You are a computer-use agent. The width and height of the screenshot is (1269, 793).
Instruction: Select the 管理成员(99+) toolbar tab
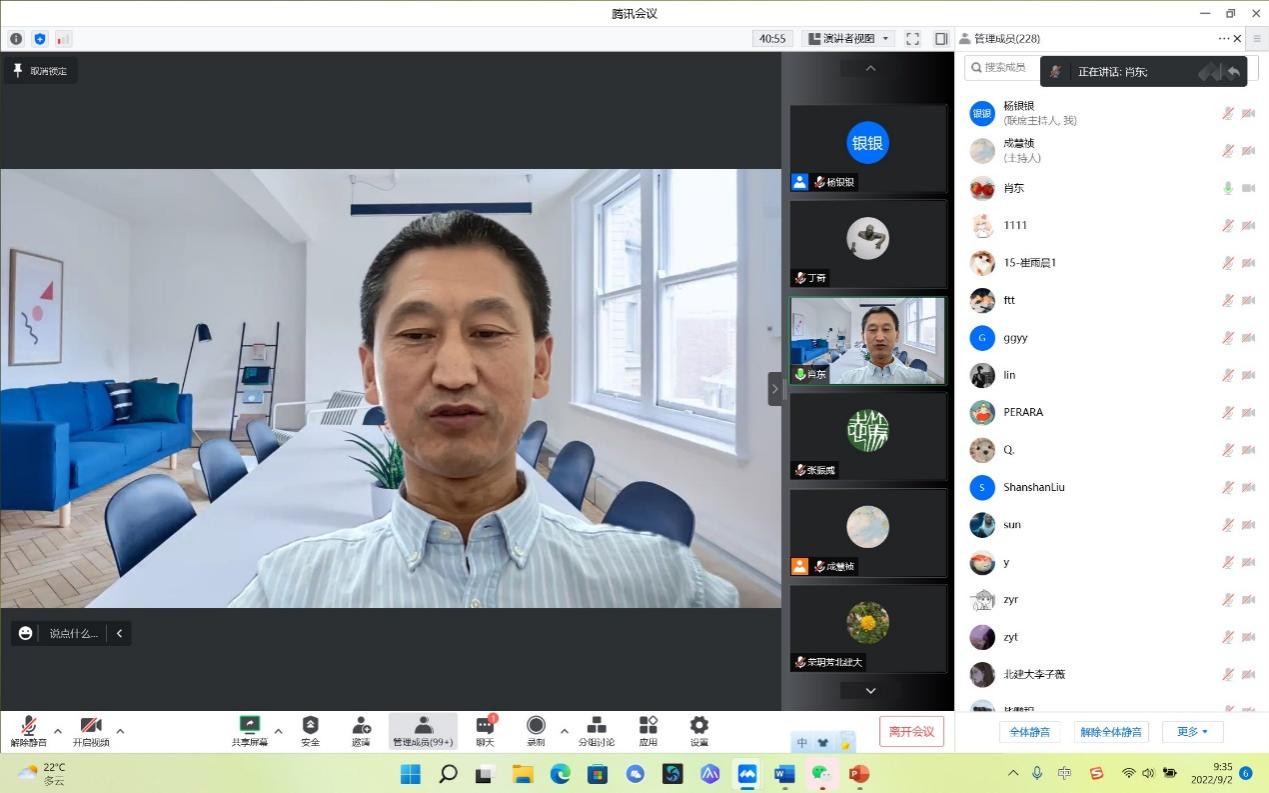pos(423,730)
